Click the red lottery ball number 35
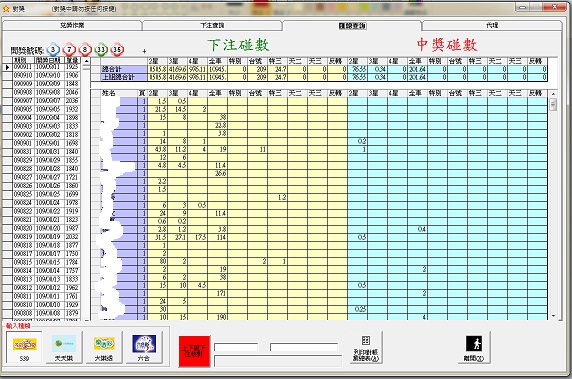 point(117,49)
